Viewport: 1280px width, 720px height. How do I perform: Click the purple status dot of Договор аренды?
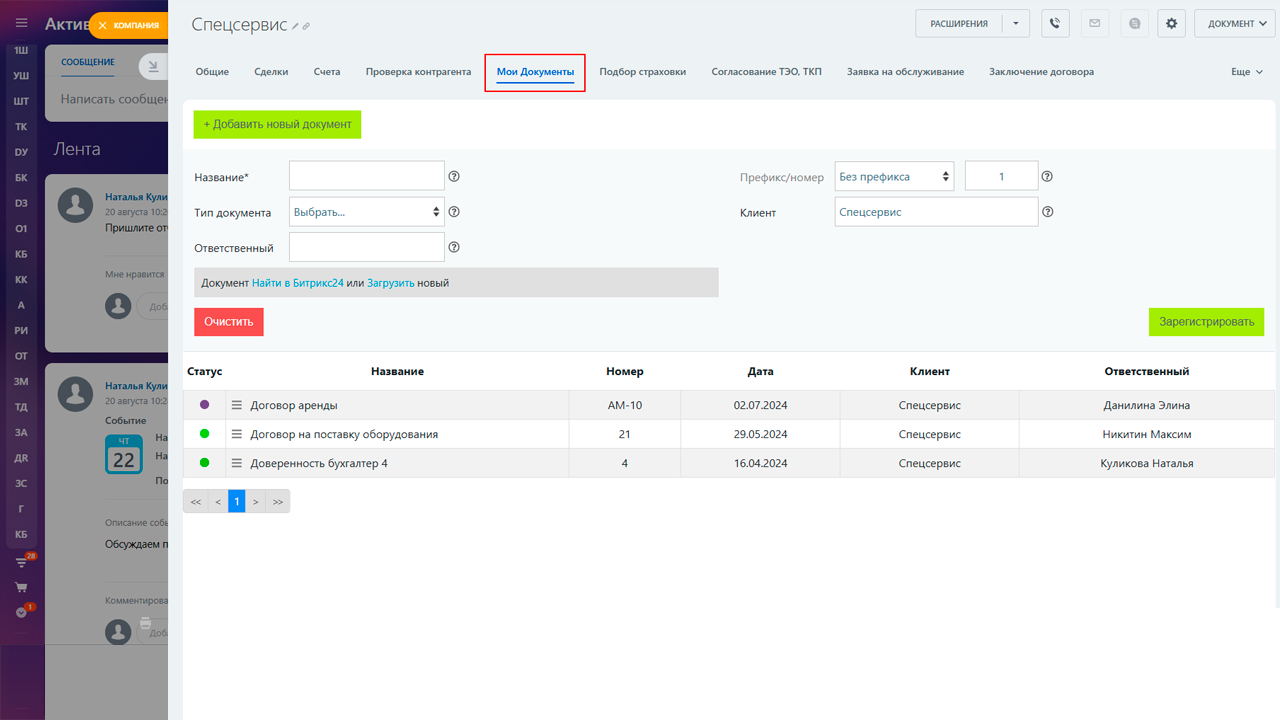pos(204,405)
